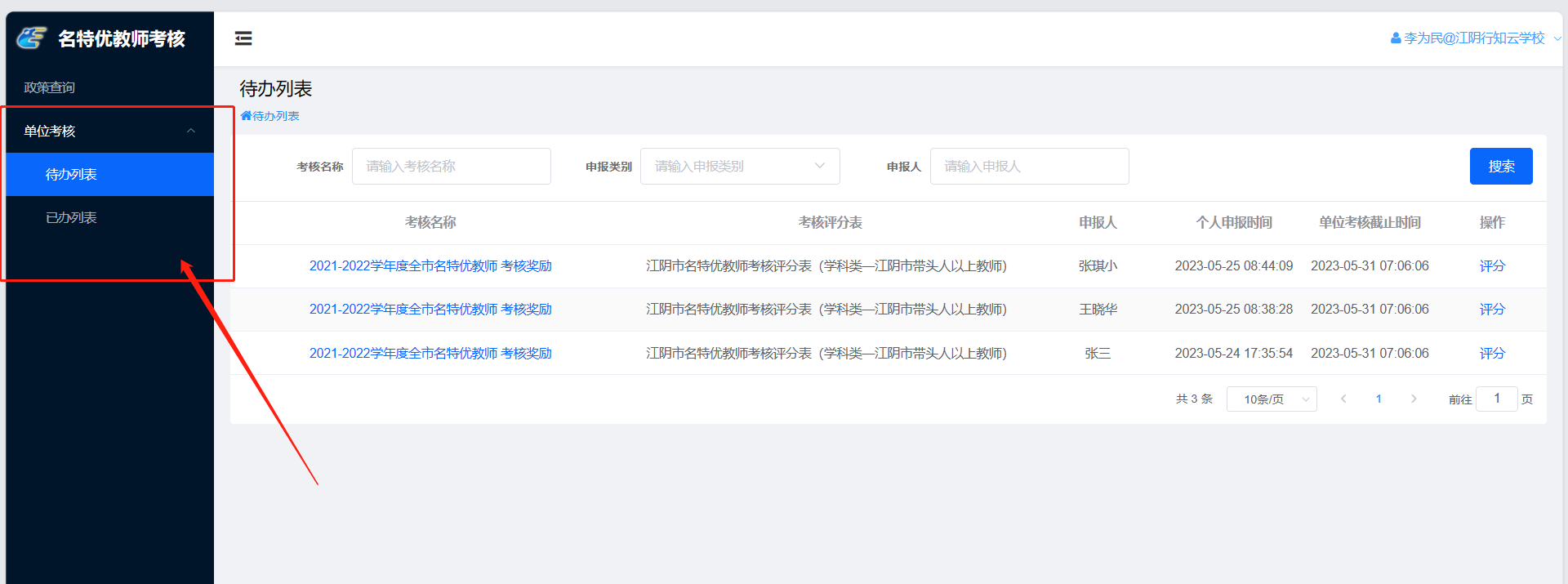Click the 考核名称 input field

(x=451, y=167)
